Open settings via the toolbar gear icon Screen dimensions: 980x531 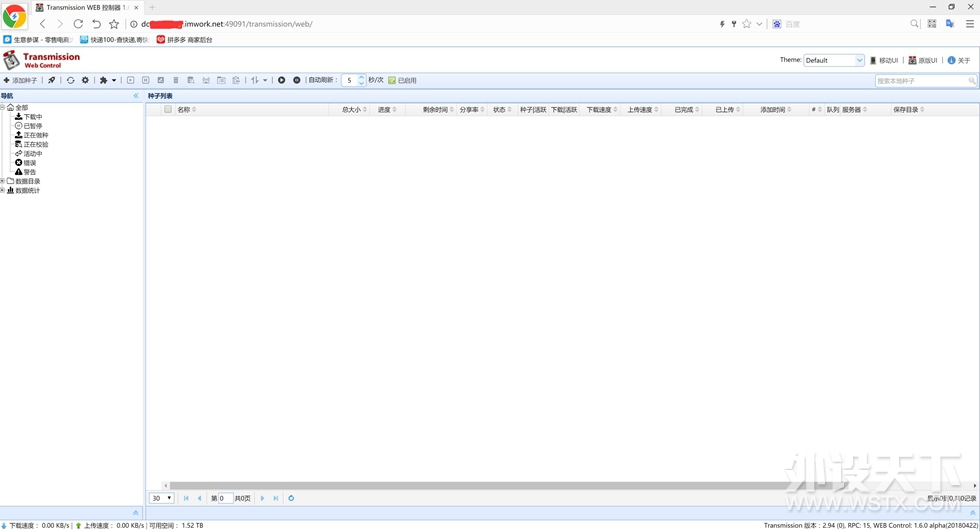[86, 81]
